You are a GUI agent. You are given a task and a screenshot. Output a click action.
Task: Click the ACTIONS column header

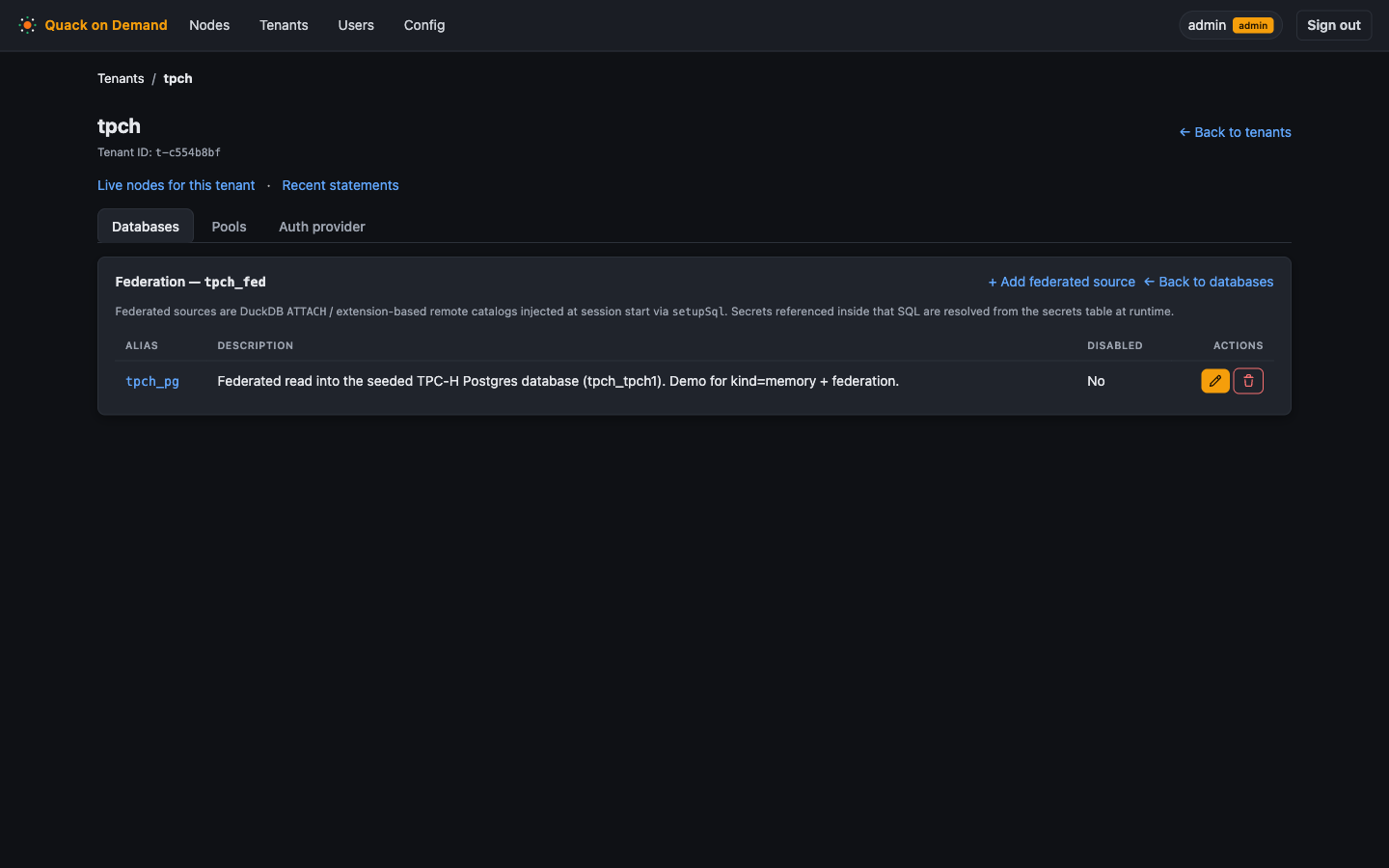[x=1239, y=345]
